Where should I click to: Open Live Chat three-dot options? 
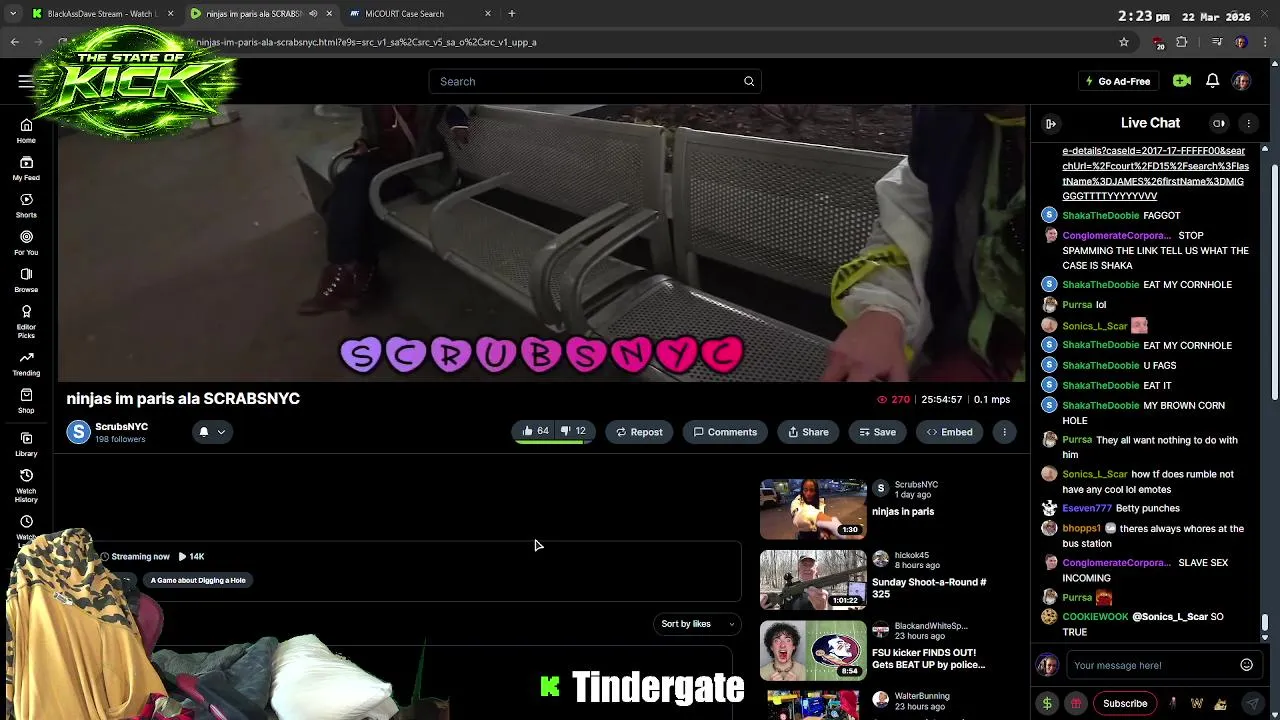[1248, 123]
